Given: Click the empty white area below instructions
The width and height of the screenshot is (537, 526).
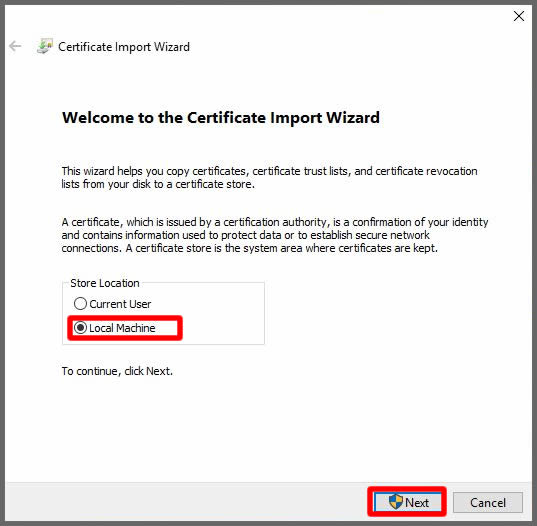Looking at the screenshot, I should pos(268,428).
